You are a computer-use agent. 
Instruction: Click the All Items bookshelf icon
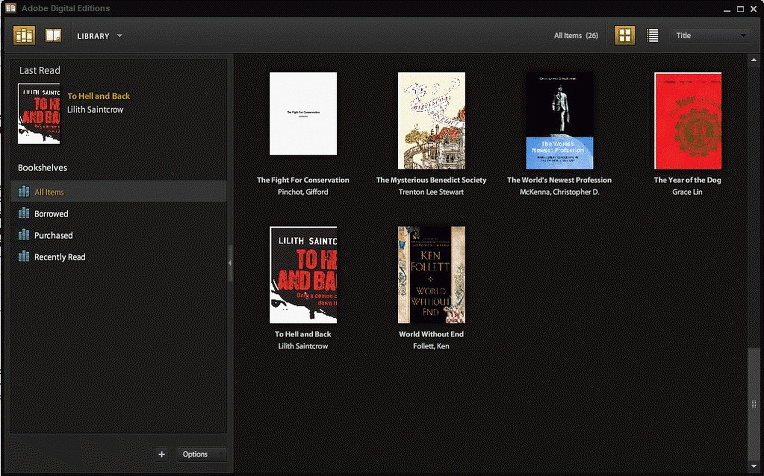coord(23,191)
